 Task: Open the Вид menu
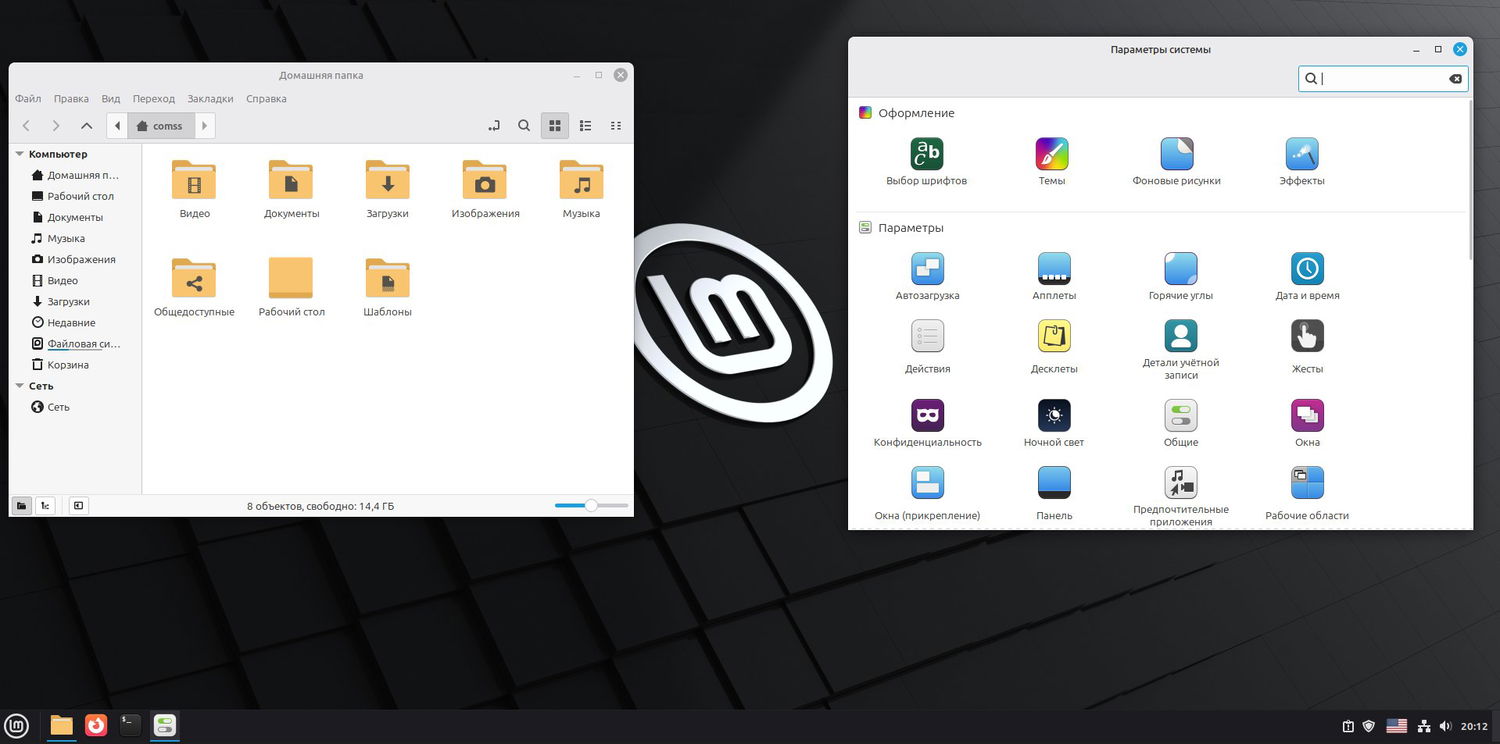point(111,99)
